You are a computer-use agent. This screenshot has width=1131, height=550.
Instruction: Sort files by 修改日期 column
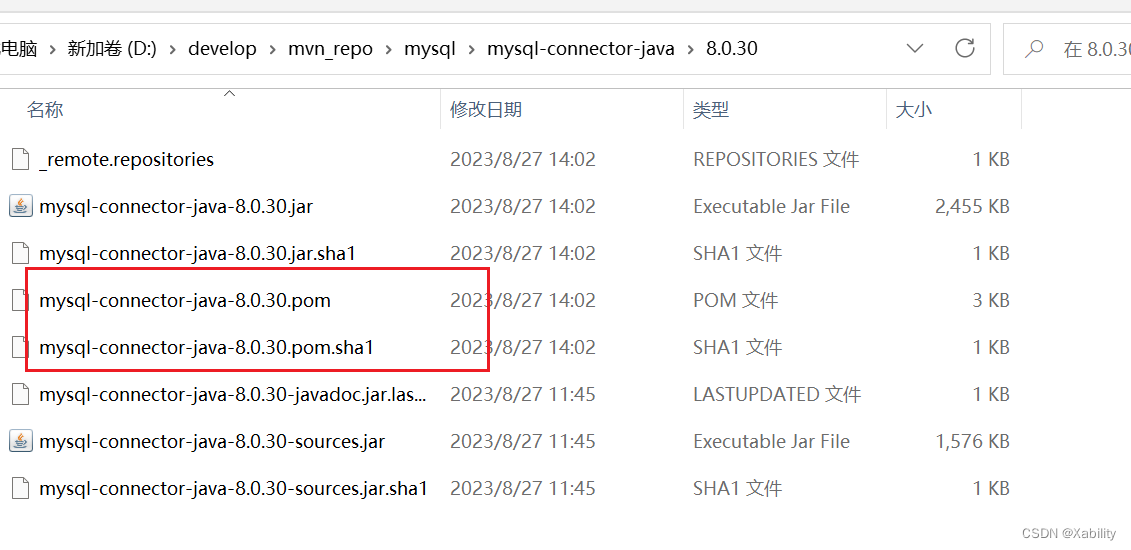pos(486,110)
